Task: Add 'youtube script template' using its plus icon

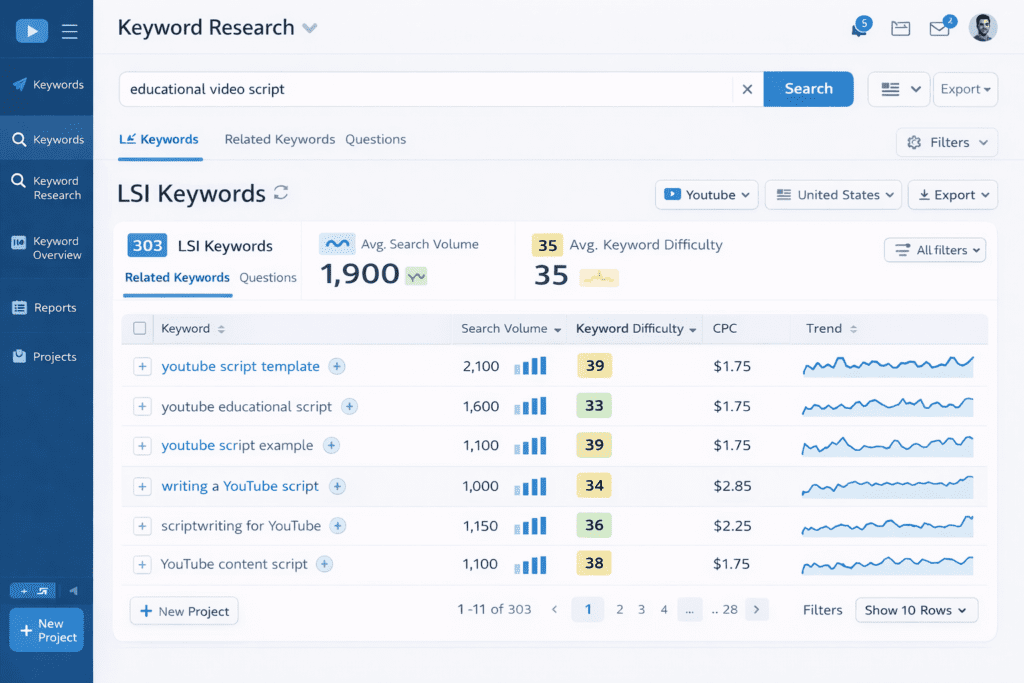Action: (x=337, y=366)
